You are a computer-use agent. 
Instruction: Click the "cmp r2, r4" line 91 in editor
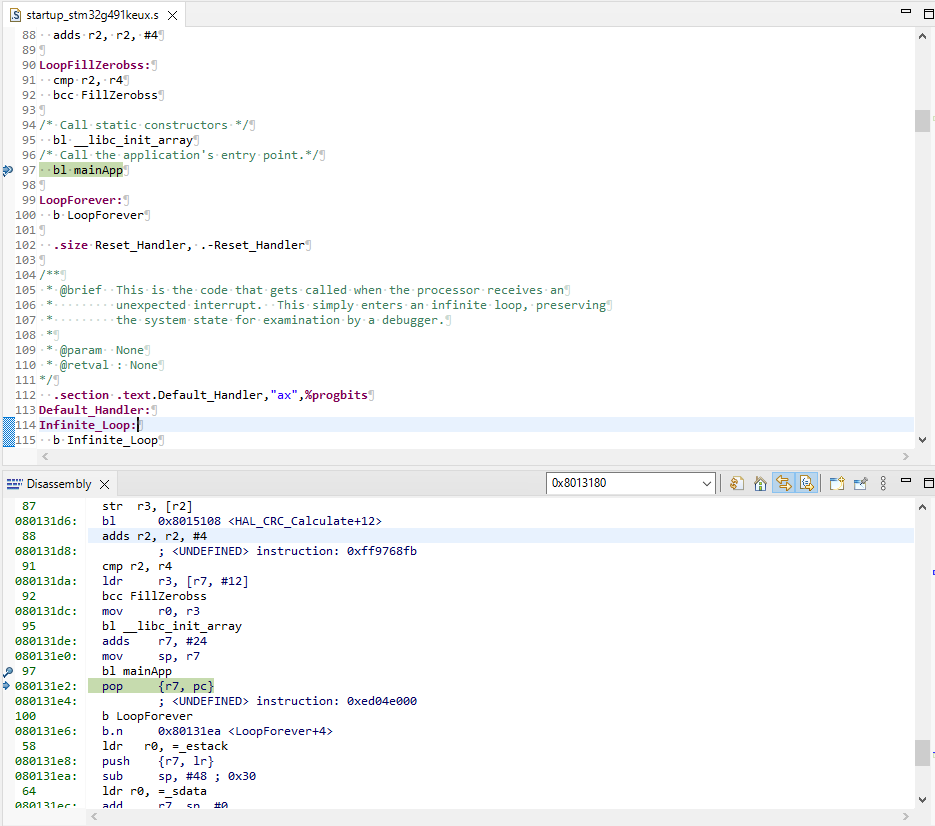pyautogui.click(x=88, y=80)
